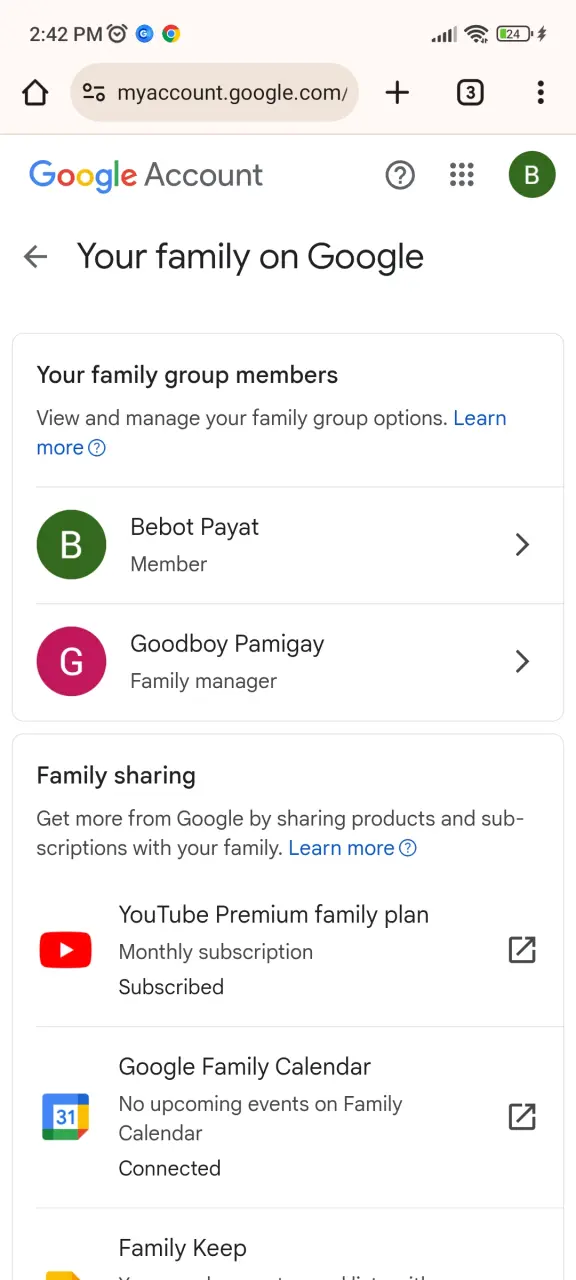Viewport: 576px width, 1280px height.
Task: Select Bebot Payat member row
Action: tap(288, 545)
